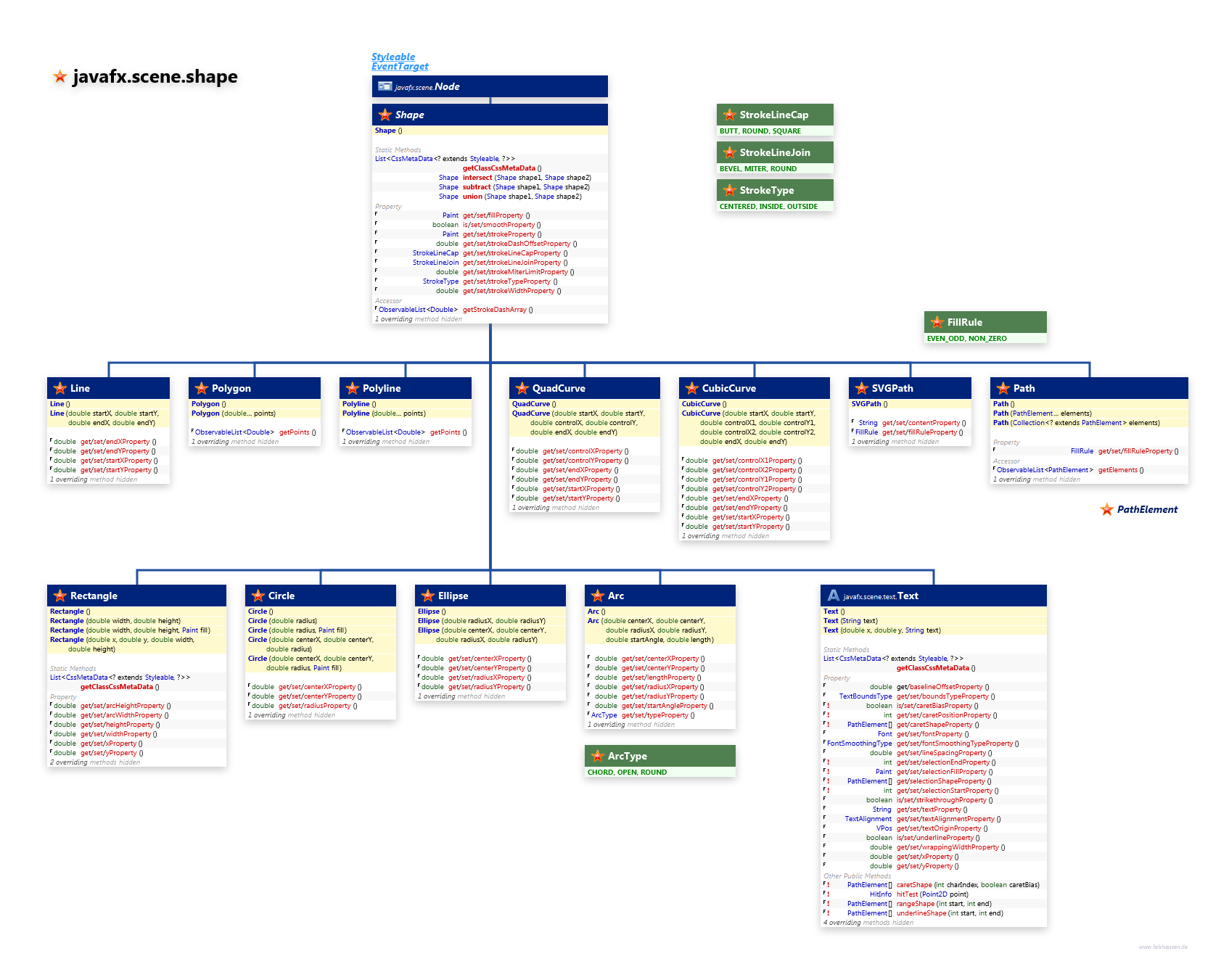Open the EventTarget interface link
Screen dimensions: 1229x980
coord(400,66)
